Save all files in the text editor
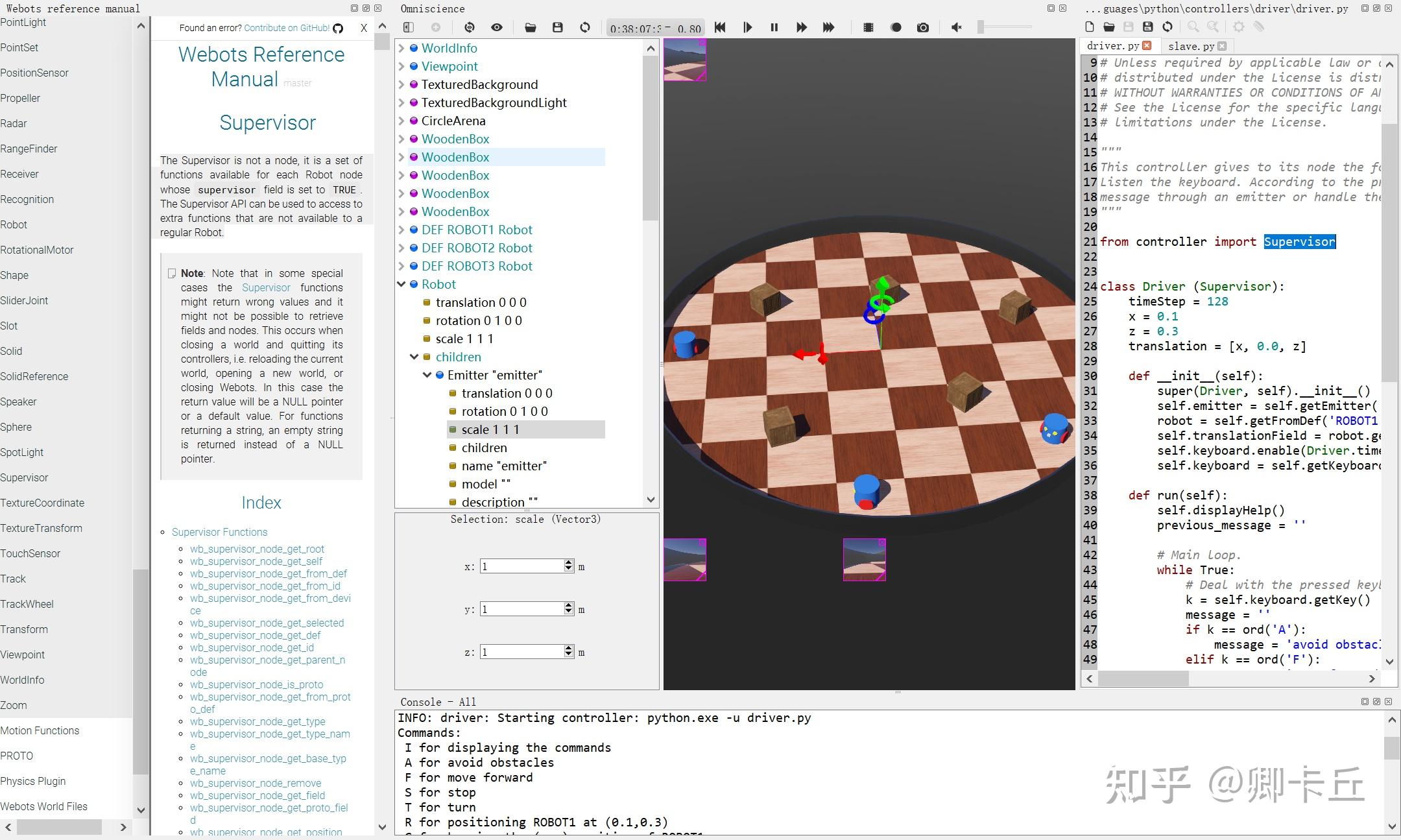The image size is (1401, 840). pyautogui.click(x=1148, y=27)
